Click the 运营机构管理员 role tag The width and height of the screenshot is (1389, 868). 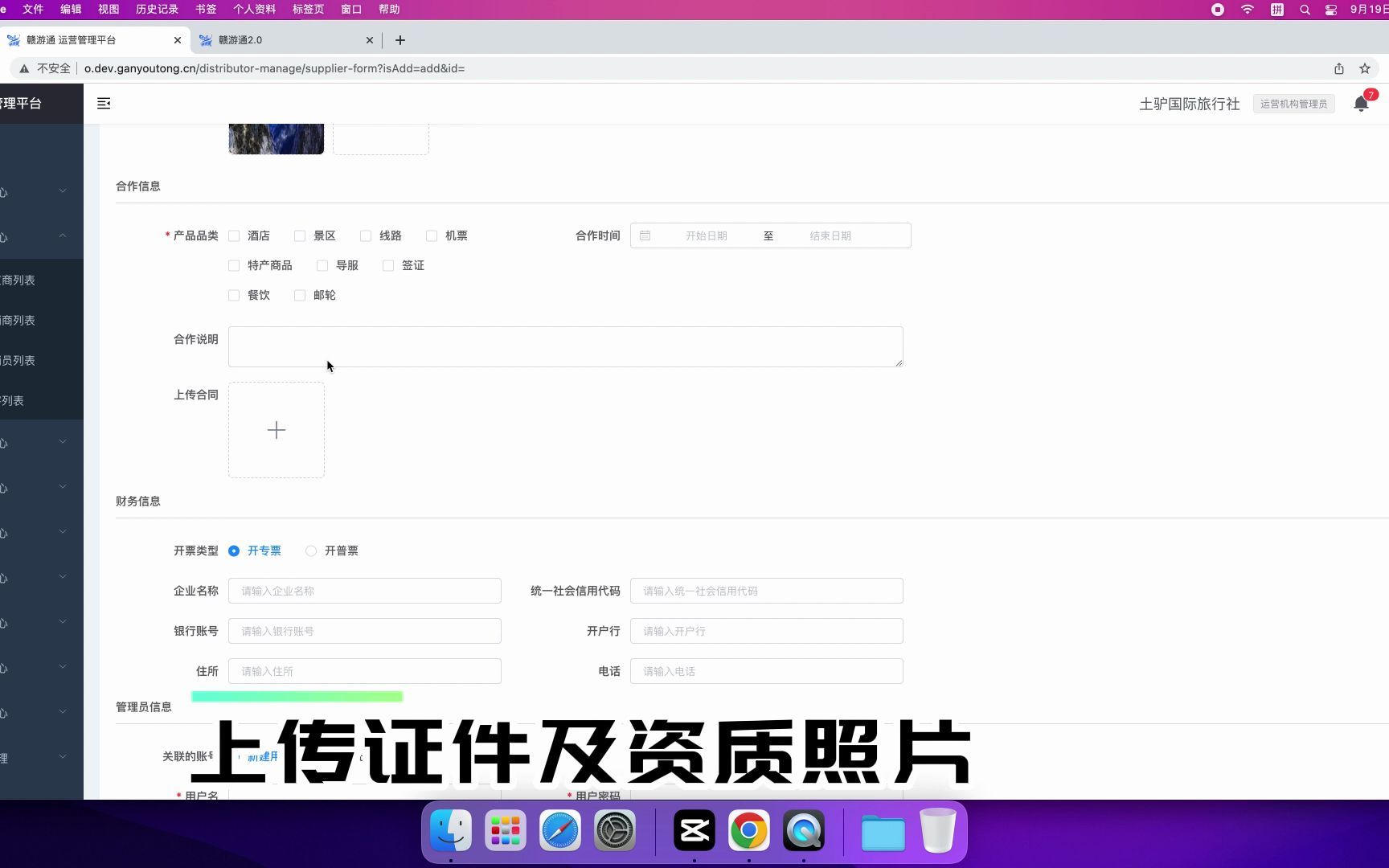tap(1293, 104)
